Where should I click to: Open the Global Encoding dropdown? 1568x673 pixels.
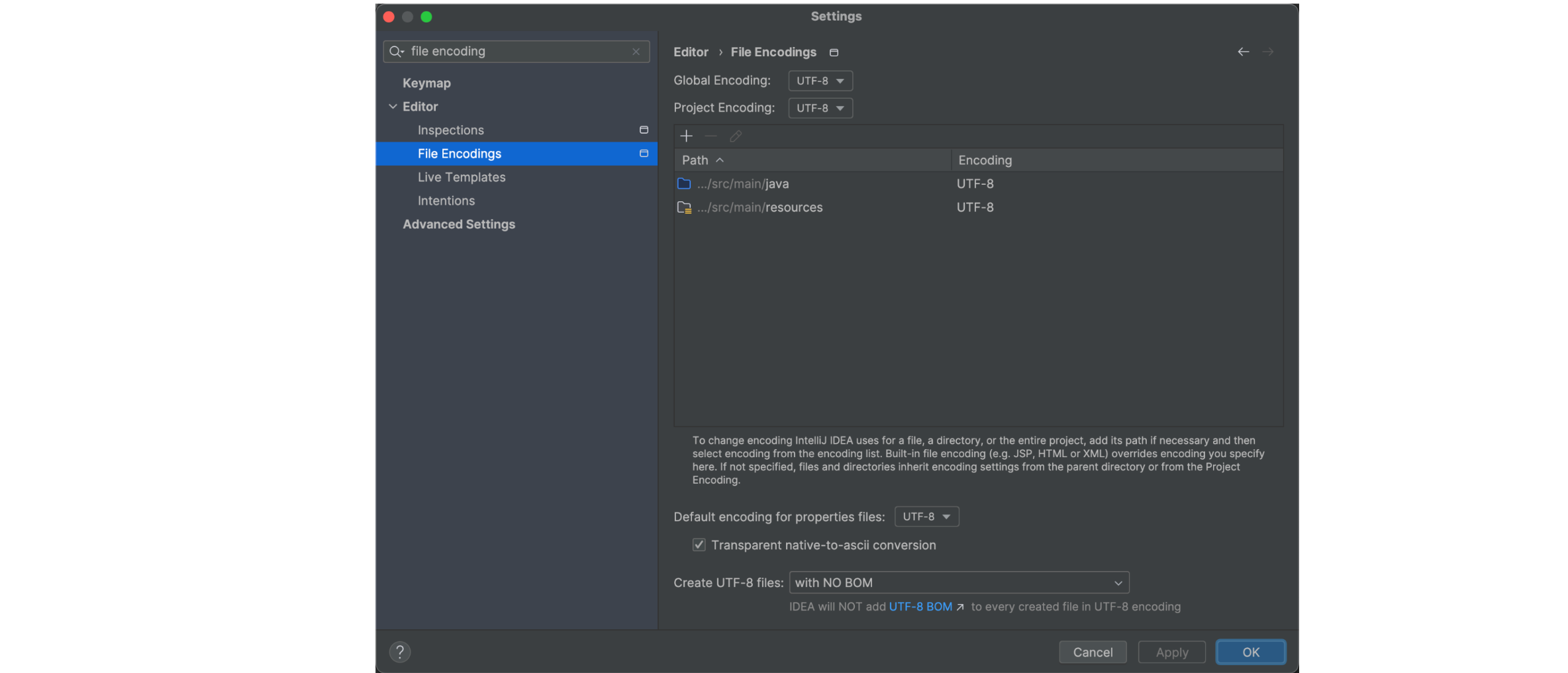coord(820,81)
